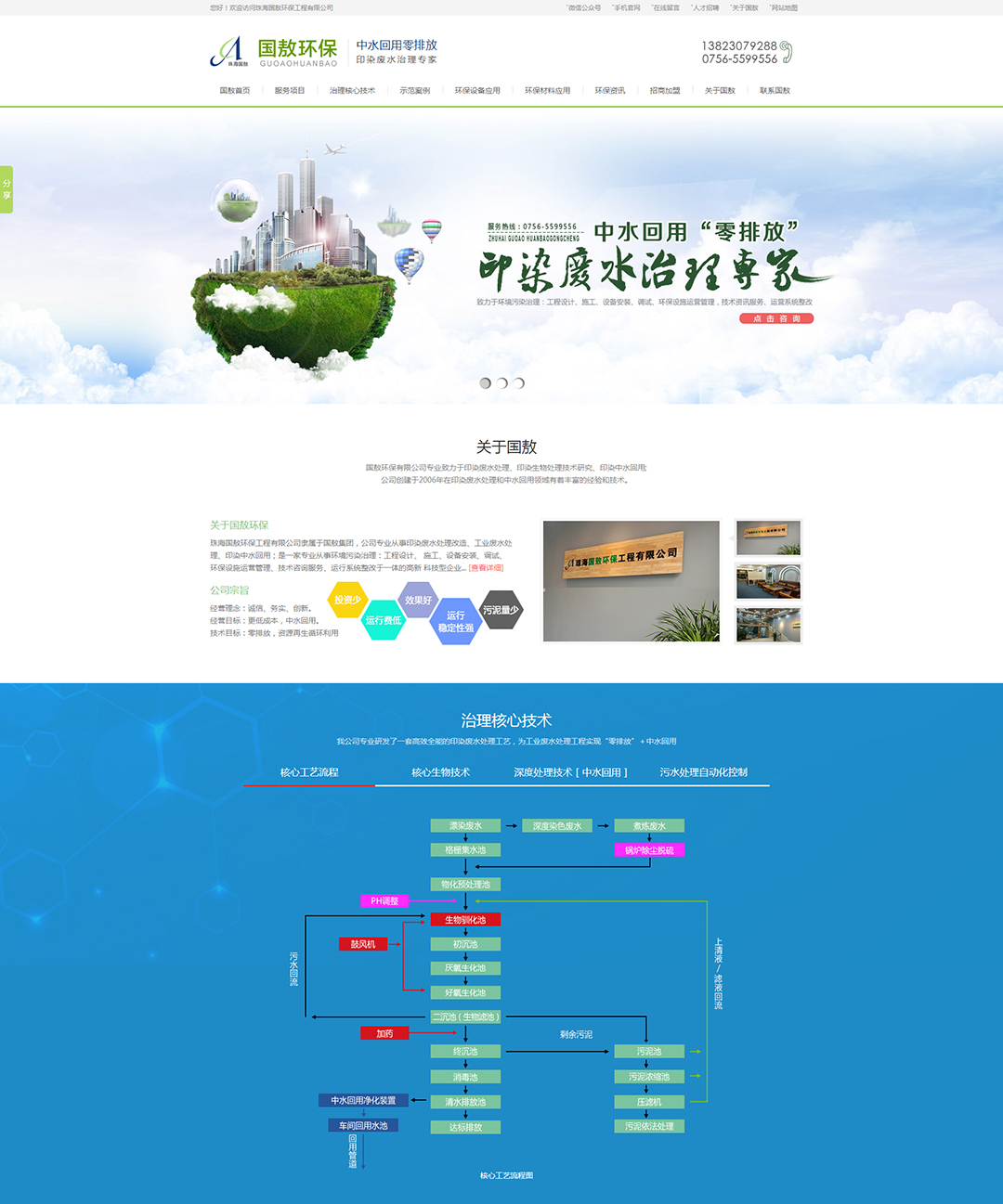Go to 示范案例 in navigation

coord(415,91)
